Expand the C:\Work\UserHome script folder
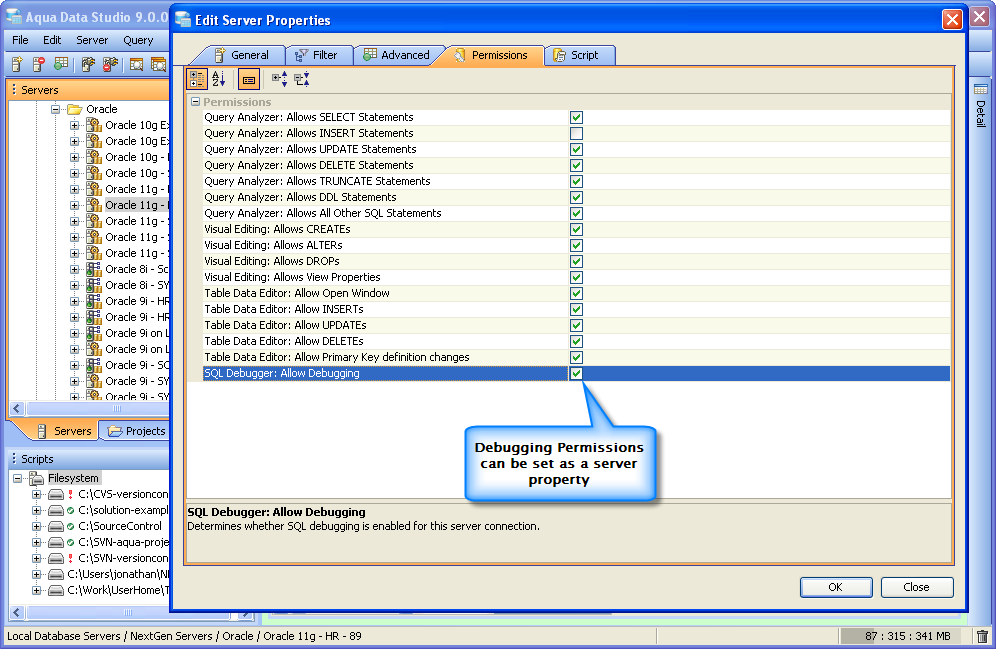 37,591
